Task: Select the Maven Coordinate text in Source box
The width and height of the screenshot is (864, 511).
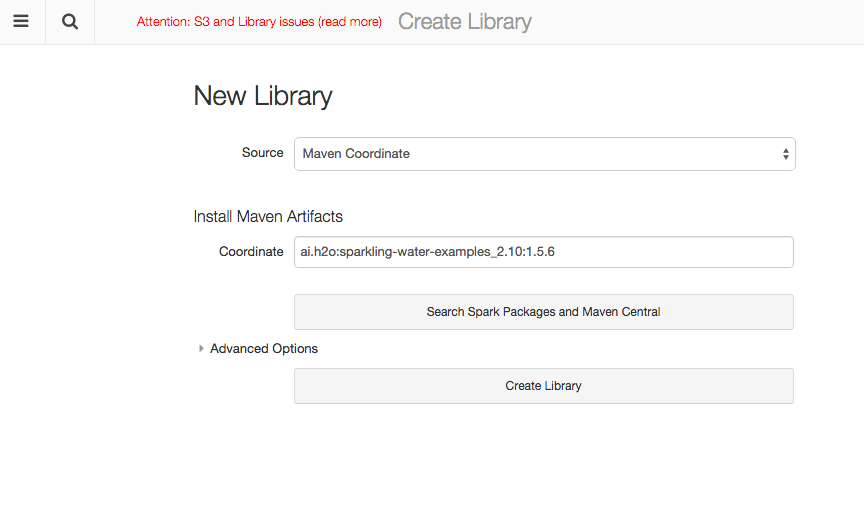Action: 356,154
